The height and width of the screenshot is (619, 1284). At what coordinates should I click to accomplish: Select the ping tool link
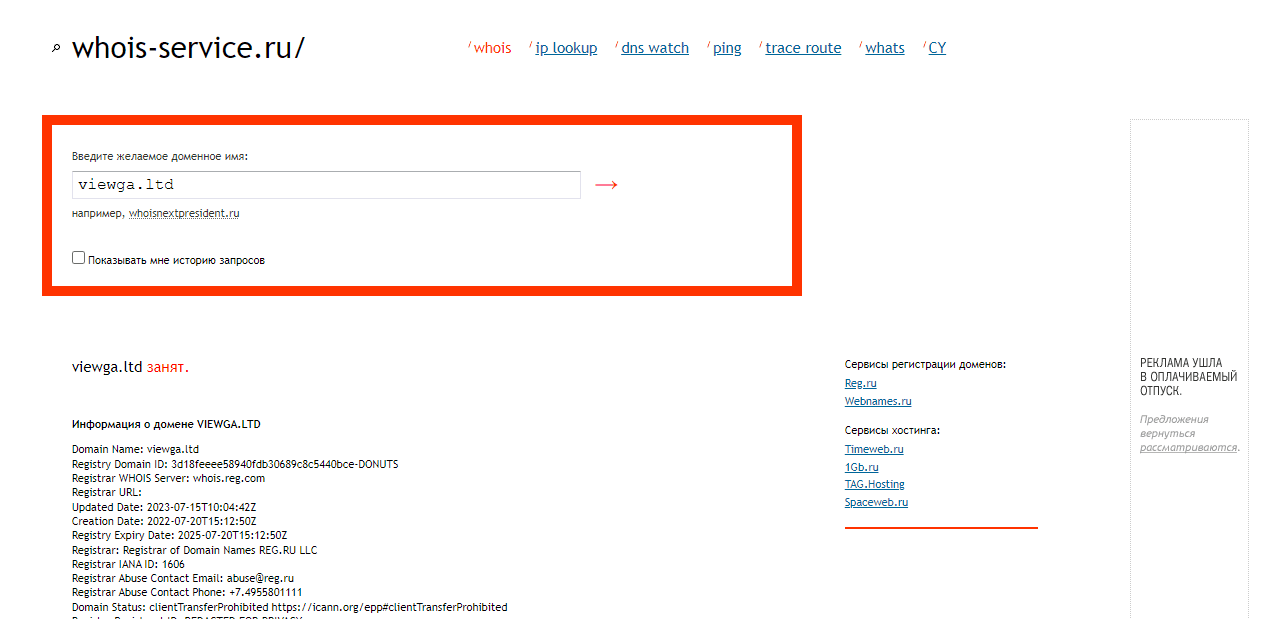[727, 48]
